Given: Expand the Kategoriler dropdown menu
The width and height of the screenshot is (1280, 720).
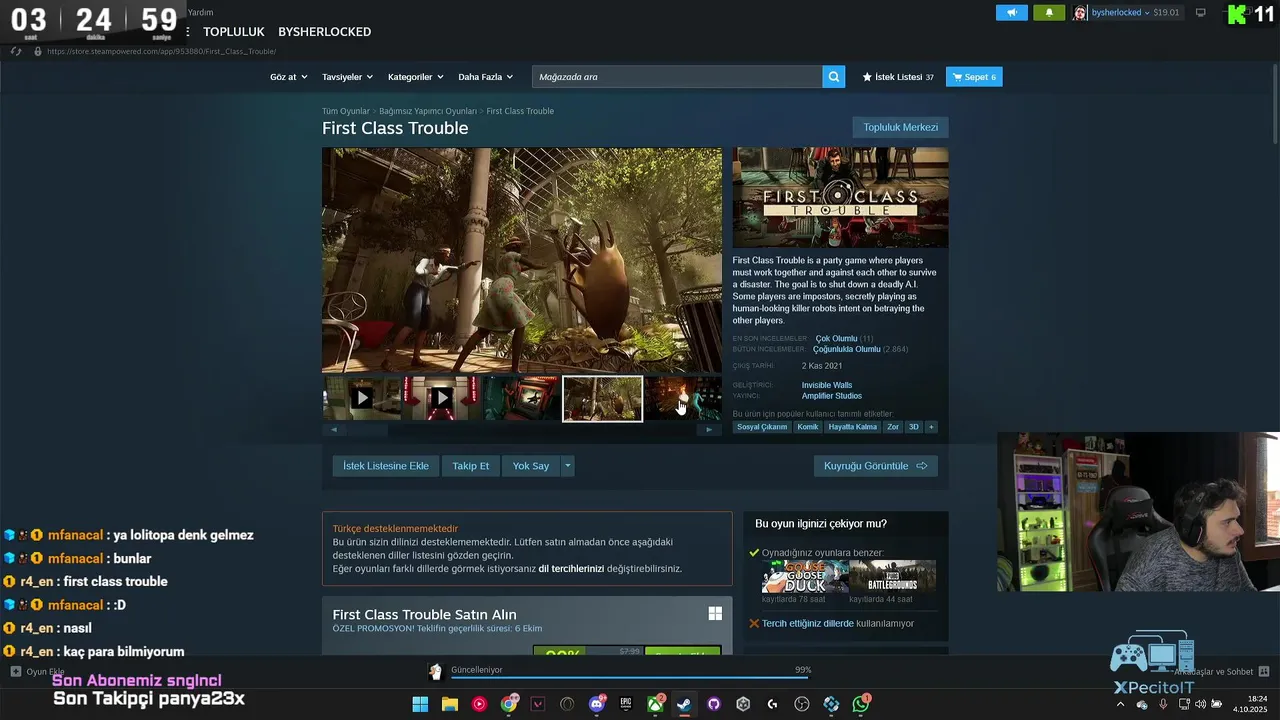Looking at the screenshot, I should coord(415,77).
